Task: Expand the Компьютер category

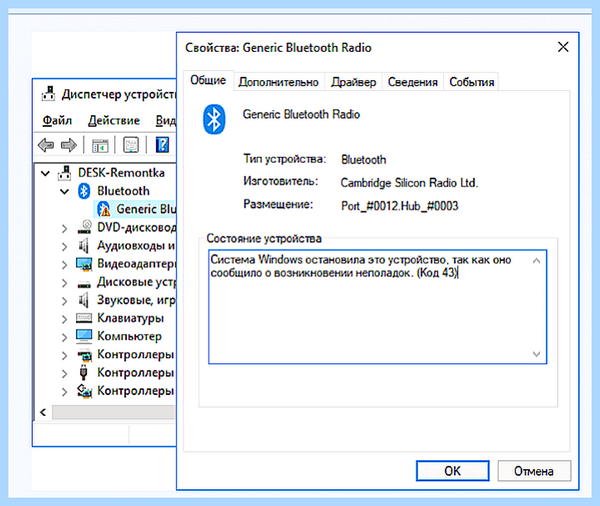Action: point(64,337)
